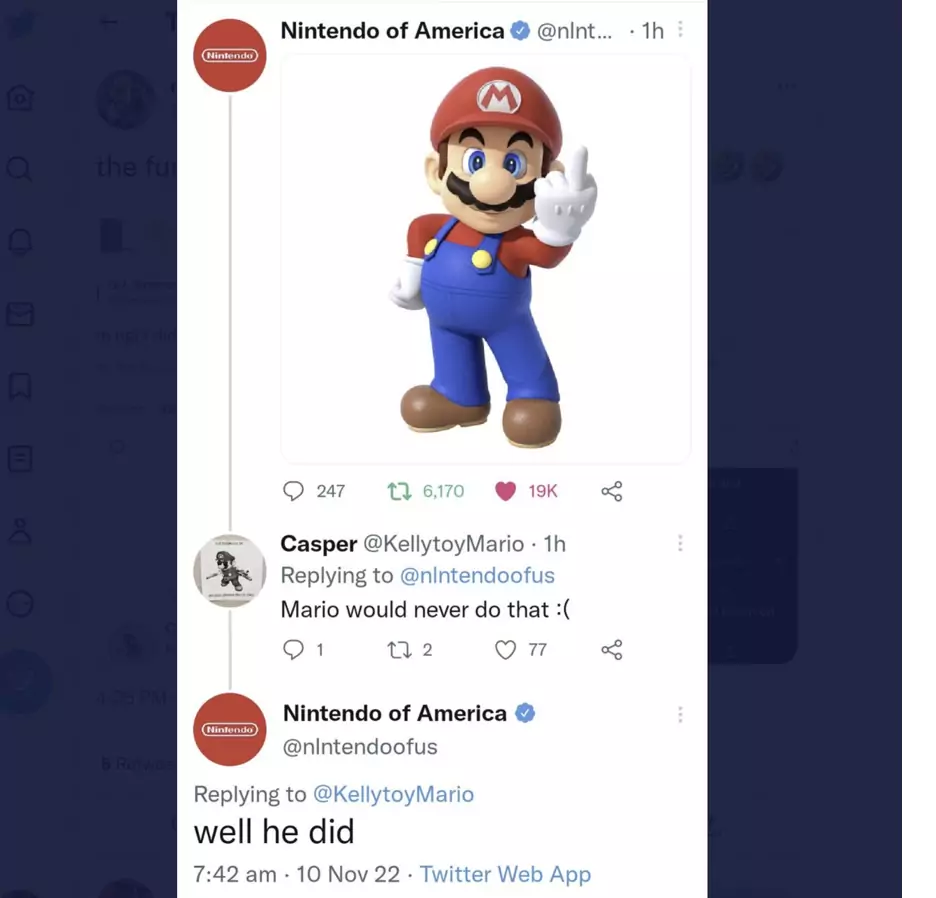Open the top Nintendo of America avatar
The width and height of the screenshot is (936, 898).
(x=230, y=55)
